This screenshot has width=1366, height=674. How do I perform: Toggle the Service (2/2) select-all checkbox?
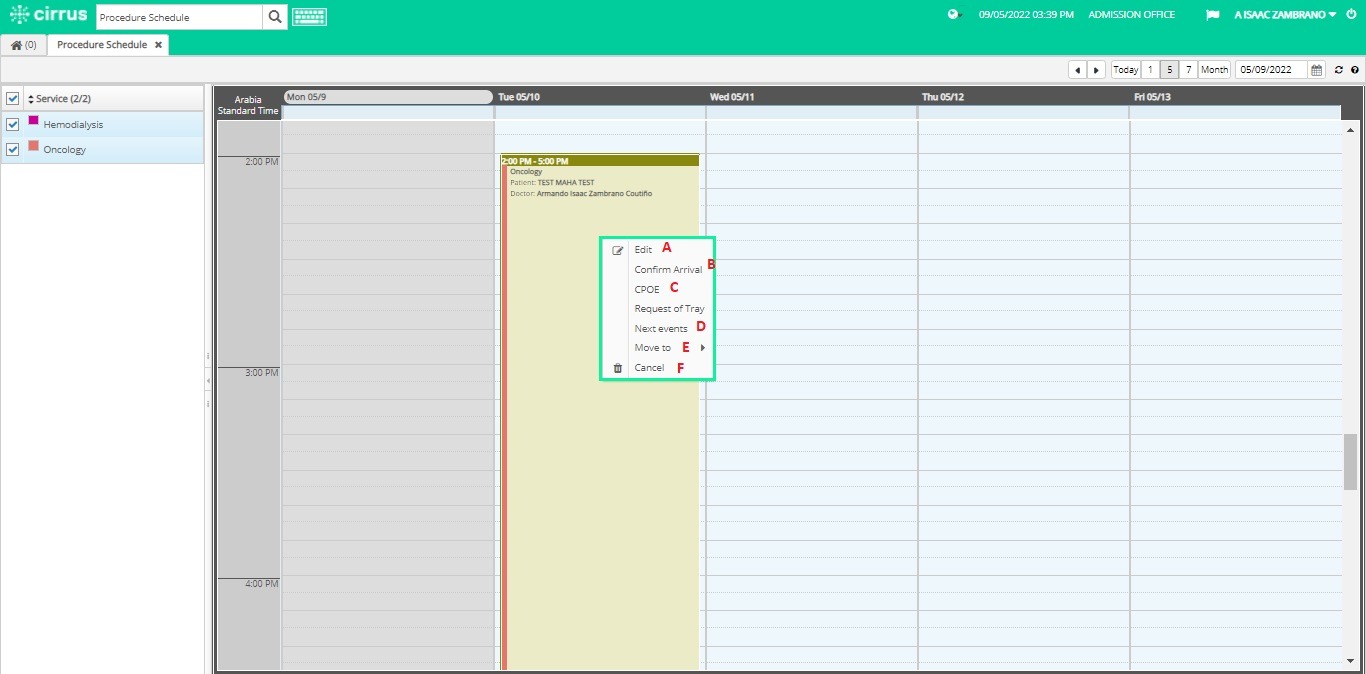pyautogui.click(x=13, y=98)
